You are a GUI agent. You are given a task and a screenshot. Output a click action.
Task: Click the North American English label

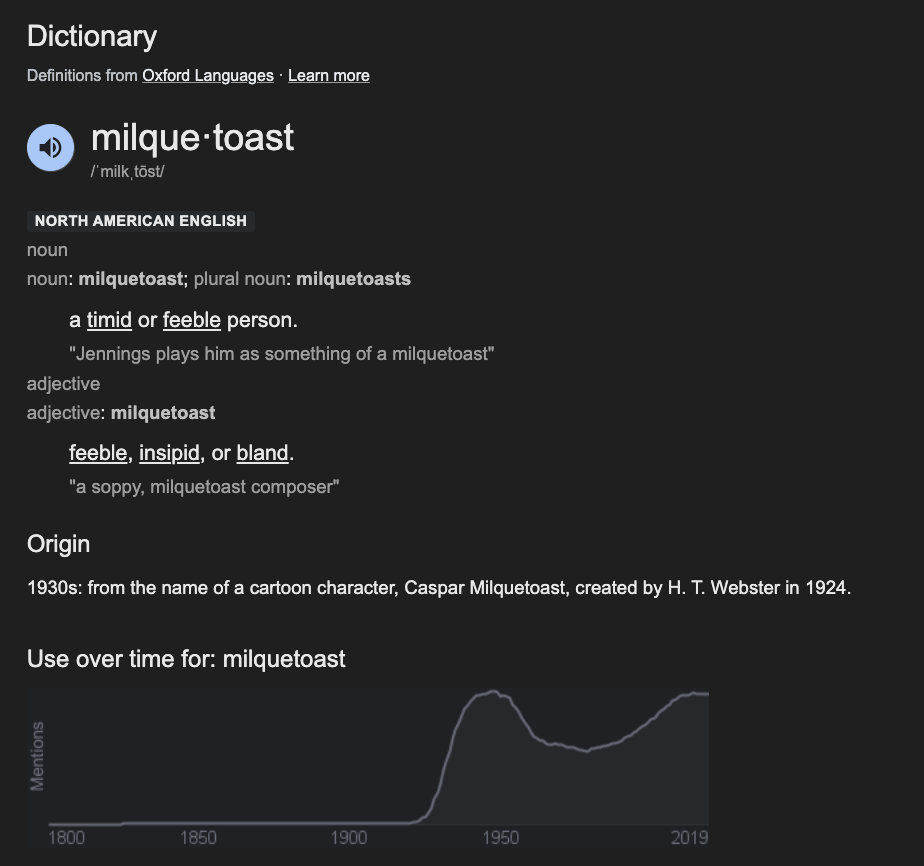tap(141, 221)
